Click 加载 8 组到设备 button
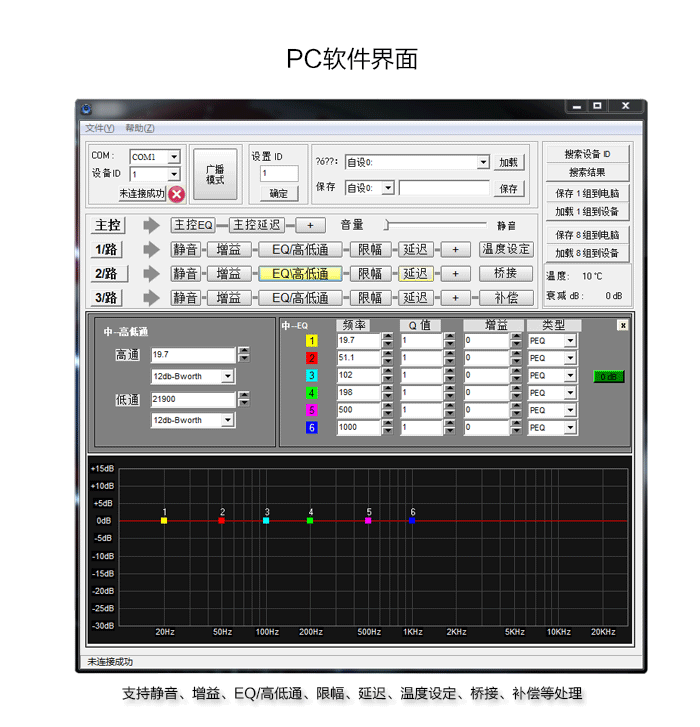The width and height of the screenshot is (700, 727). click(x=587, y=253)
